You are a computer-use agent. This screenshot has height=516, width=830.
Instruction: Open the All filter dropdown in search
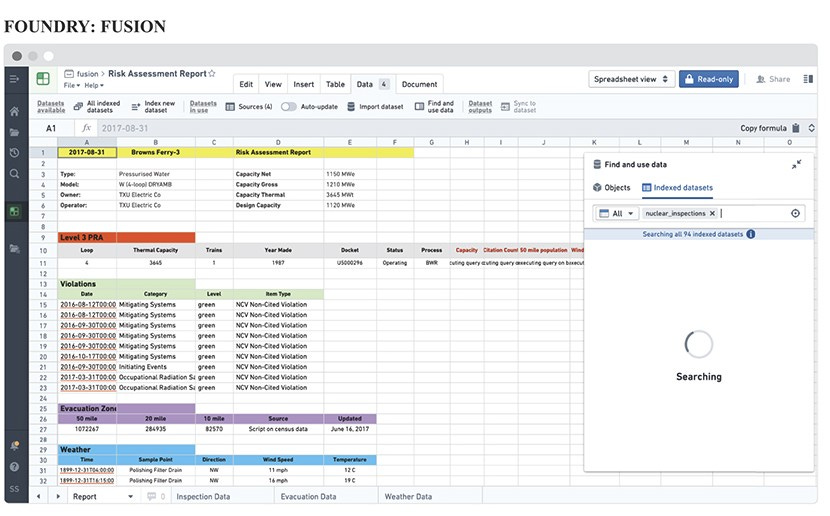(617, 213)
